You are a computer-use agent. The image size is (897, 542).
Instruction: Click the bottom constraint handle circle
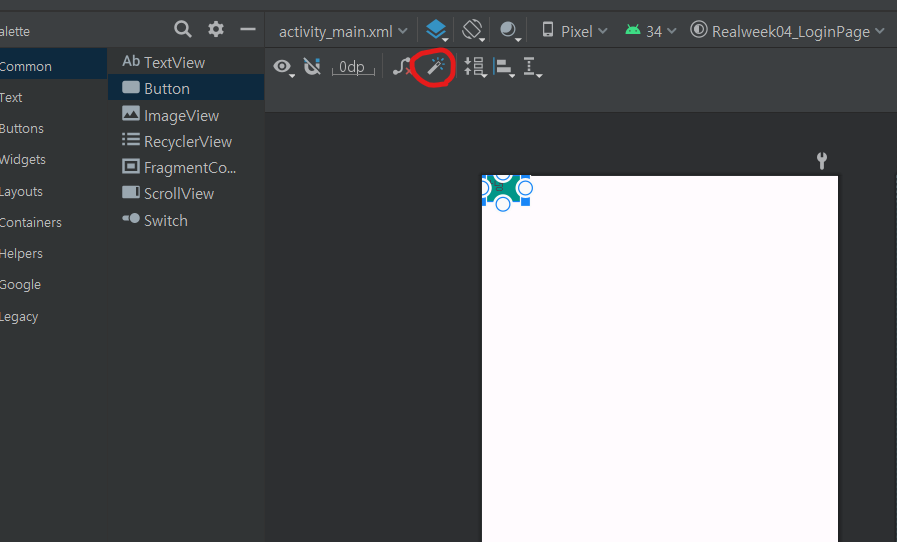pos(503,204)
